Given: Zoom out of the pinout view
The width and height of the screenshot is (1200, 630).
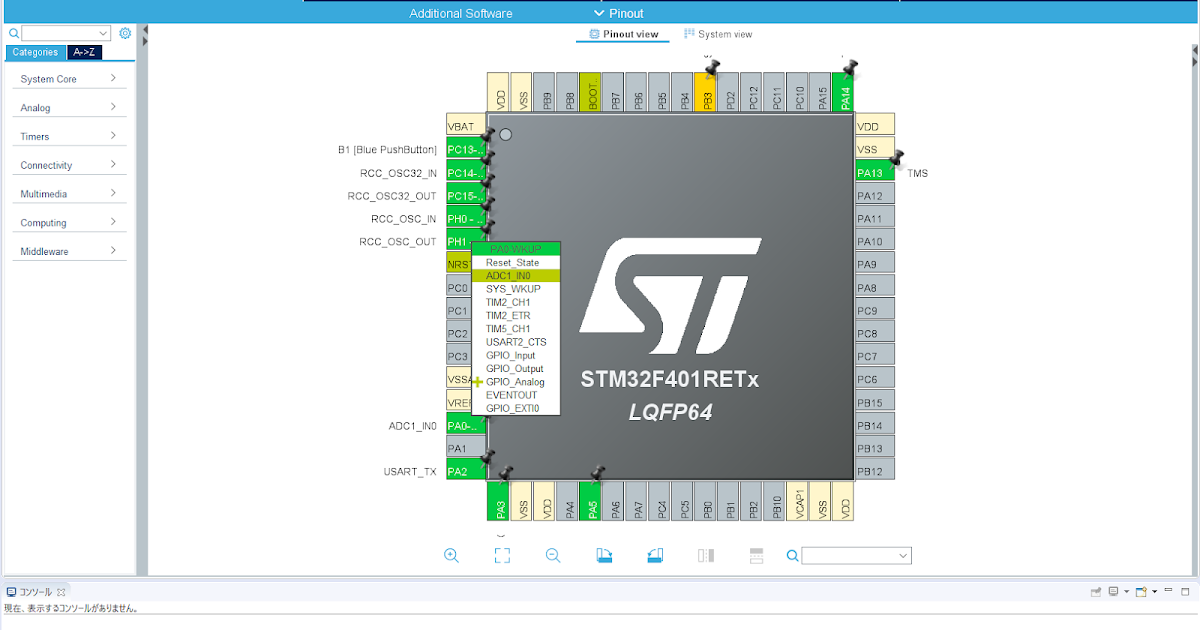Looking at the screenshot, I should tap(553, 555).
